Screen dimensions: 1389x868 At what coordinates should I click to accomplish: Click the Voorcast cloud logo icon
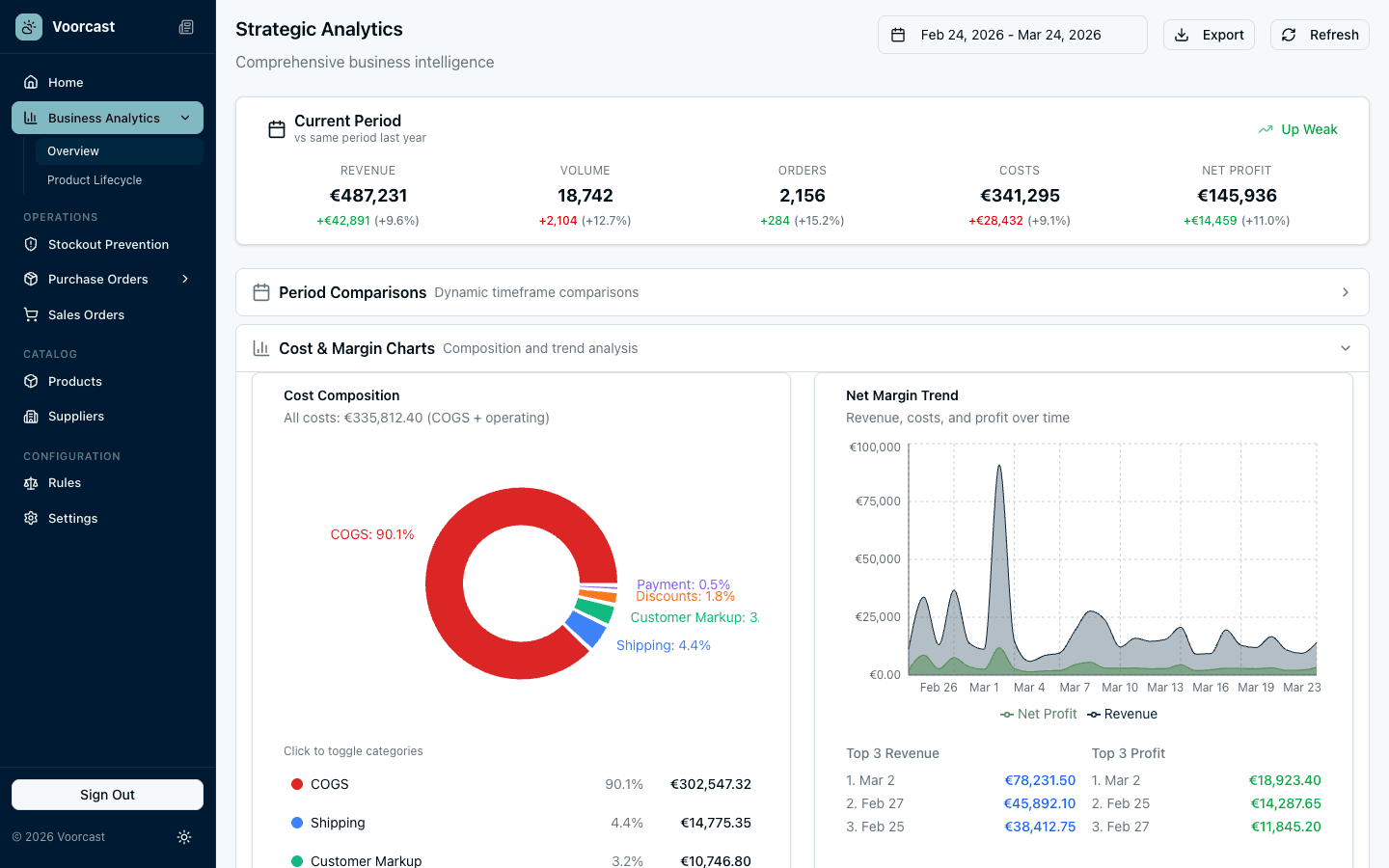[x=28, y=26]
